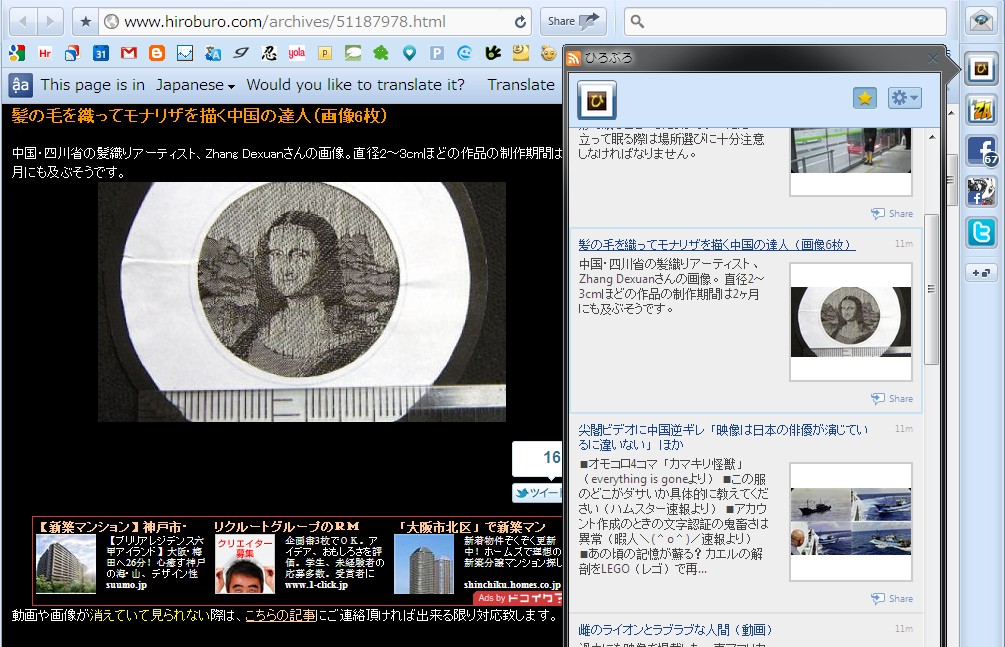Focus the browser search field

pyautogui.click(x=785, y=21)
